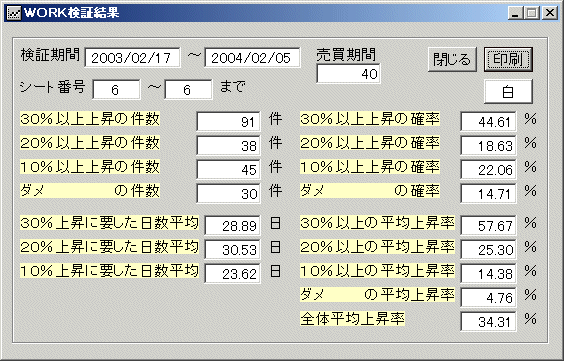Click the end date field 2004/02/05

tap(252, 58)
